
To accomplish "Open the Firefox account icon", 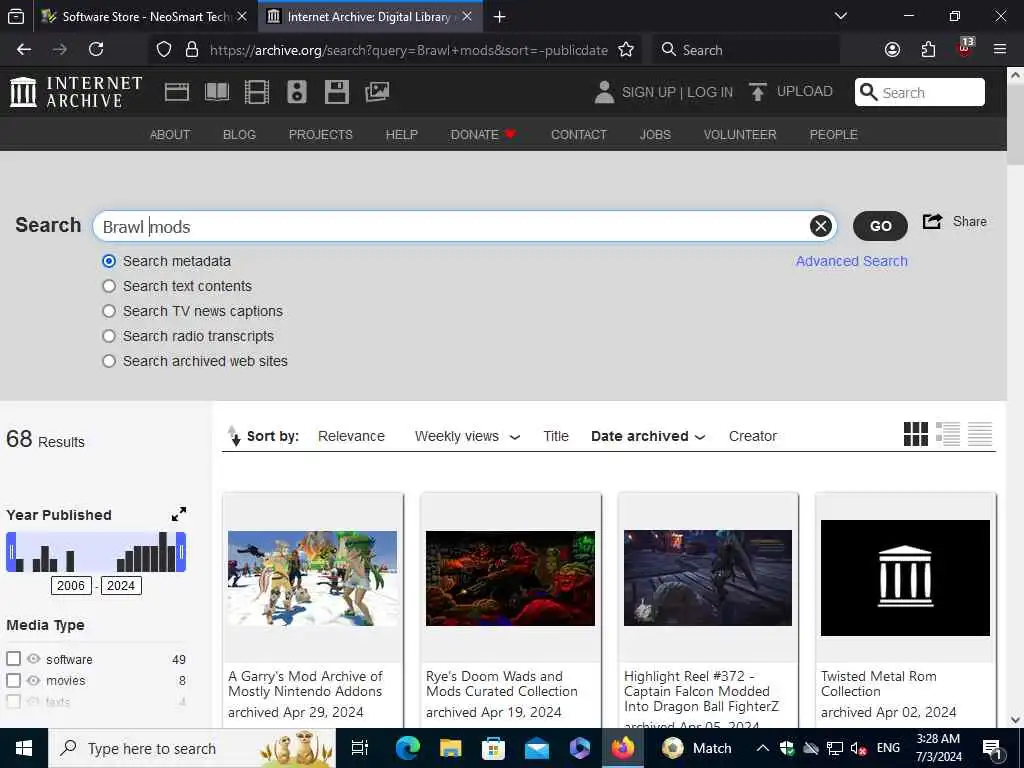I will pos(892,50).
